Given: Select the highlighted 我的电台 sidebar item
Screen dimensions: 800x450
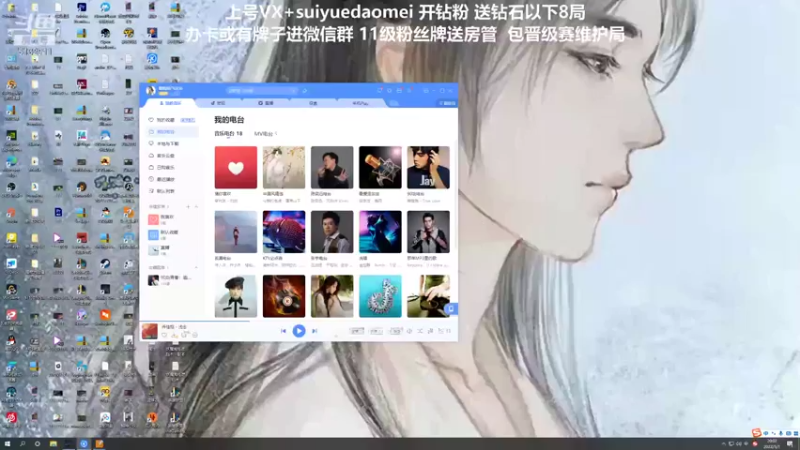Looking at the screenshot, I should pyautogui.click(x=171, y=132).
